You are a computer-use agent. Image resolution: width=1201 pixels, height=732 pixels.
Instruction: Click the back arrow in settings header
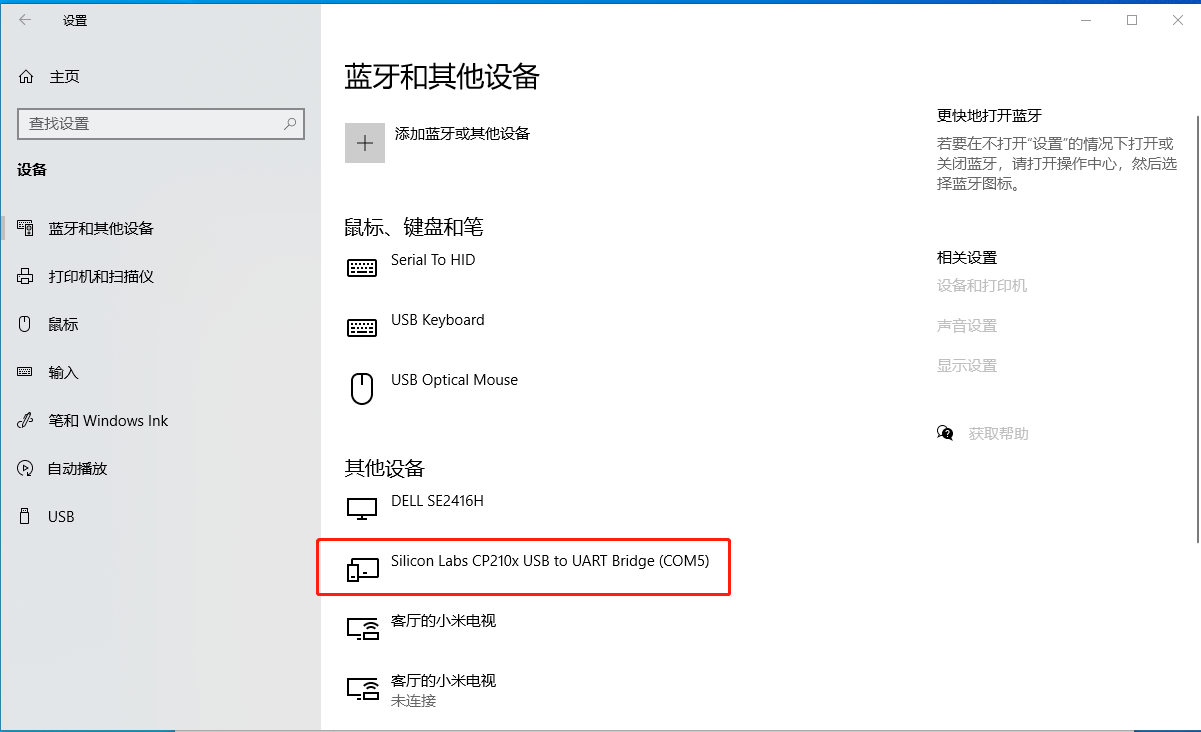click(x=25, y=20)
